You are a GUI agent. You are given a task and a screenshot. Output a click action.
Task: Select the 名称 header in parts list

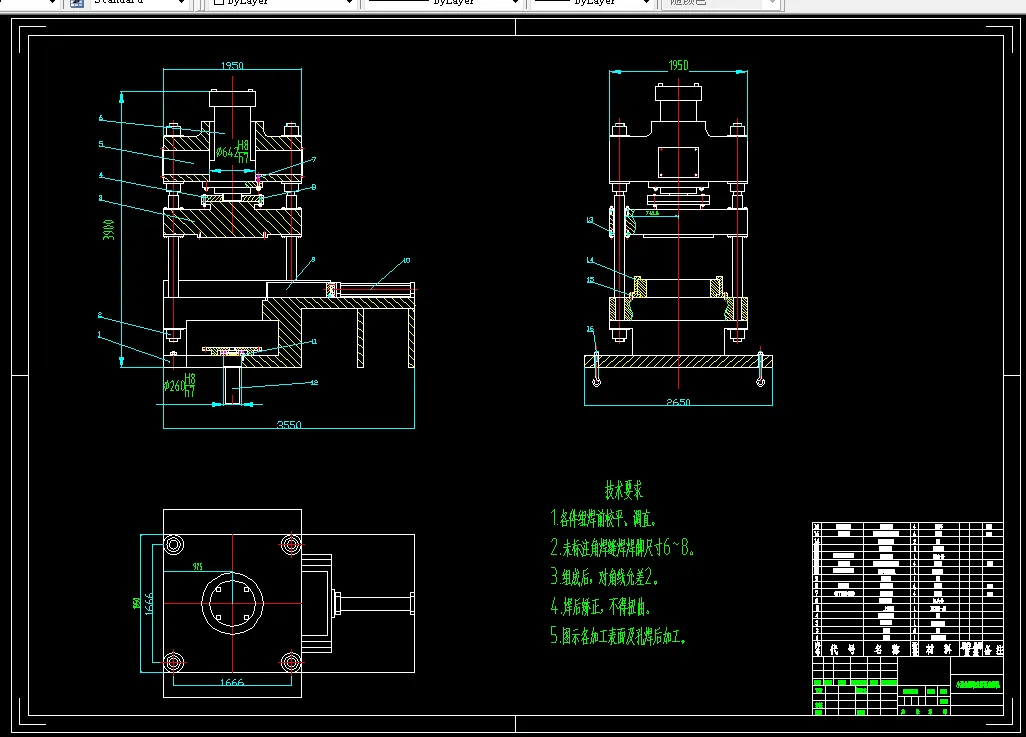coord(887,649)
